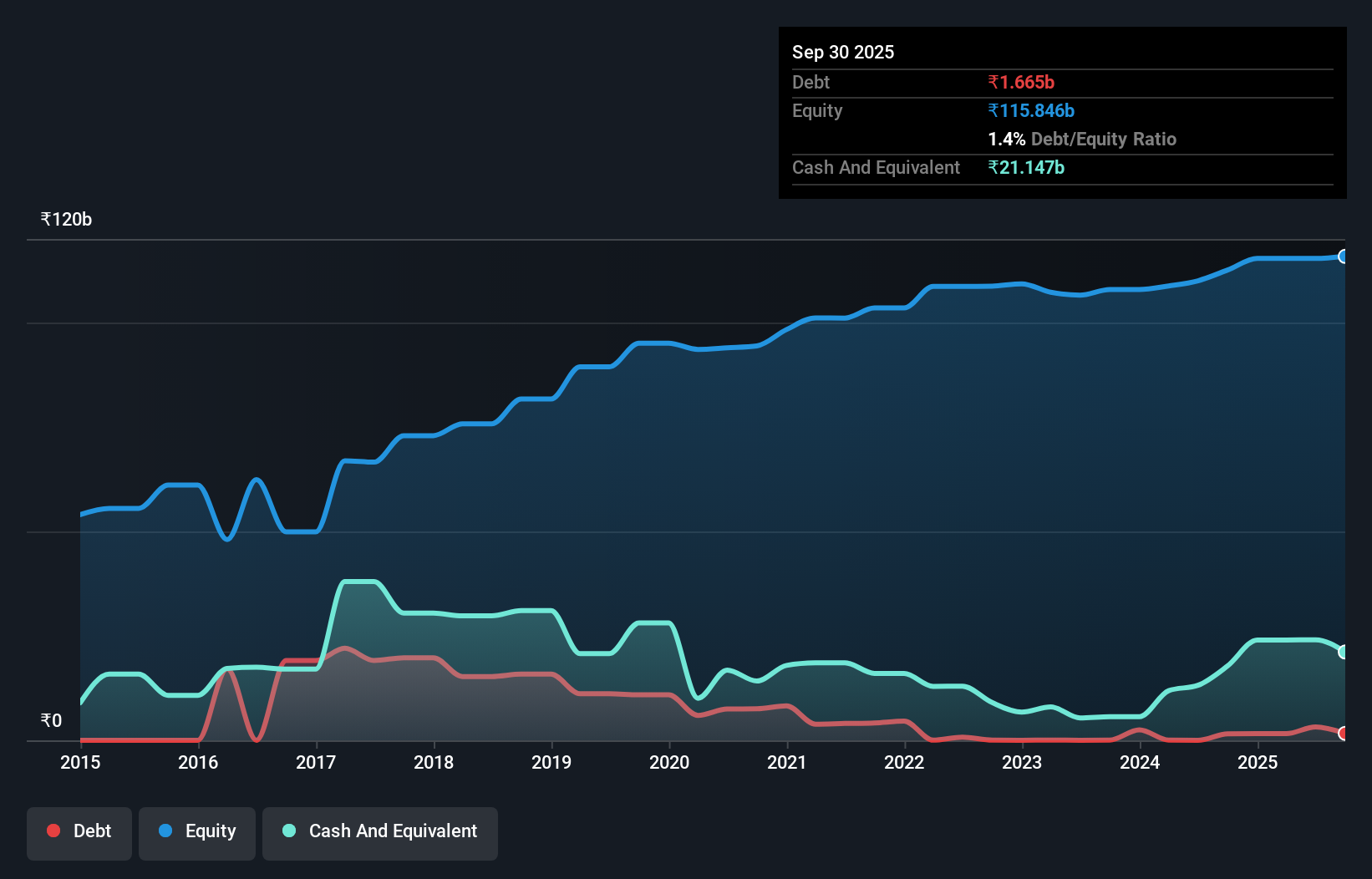Click the teal dot in the Cash legend
1372x879 pixels.
(x=289, y=831)
